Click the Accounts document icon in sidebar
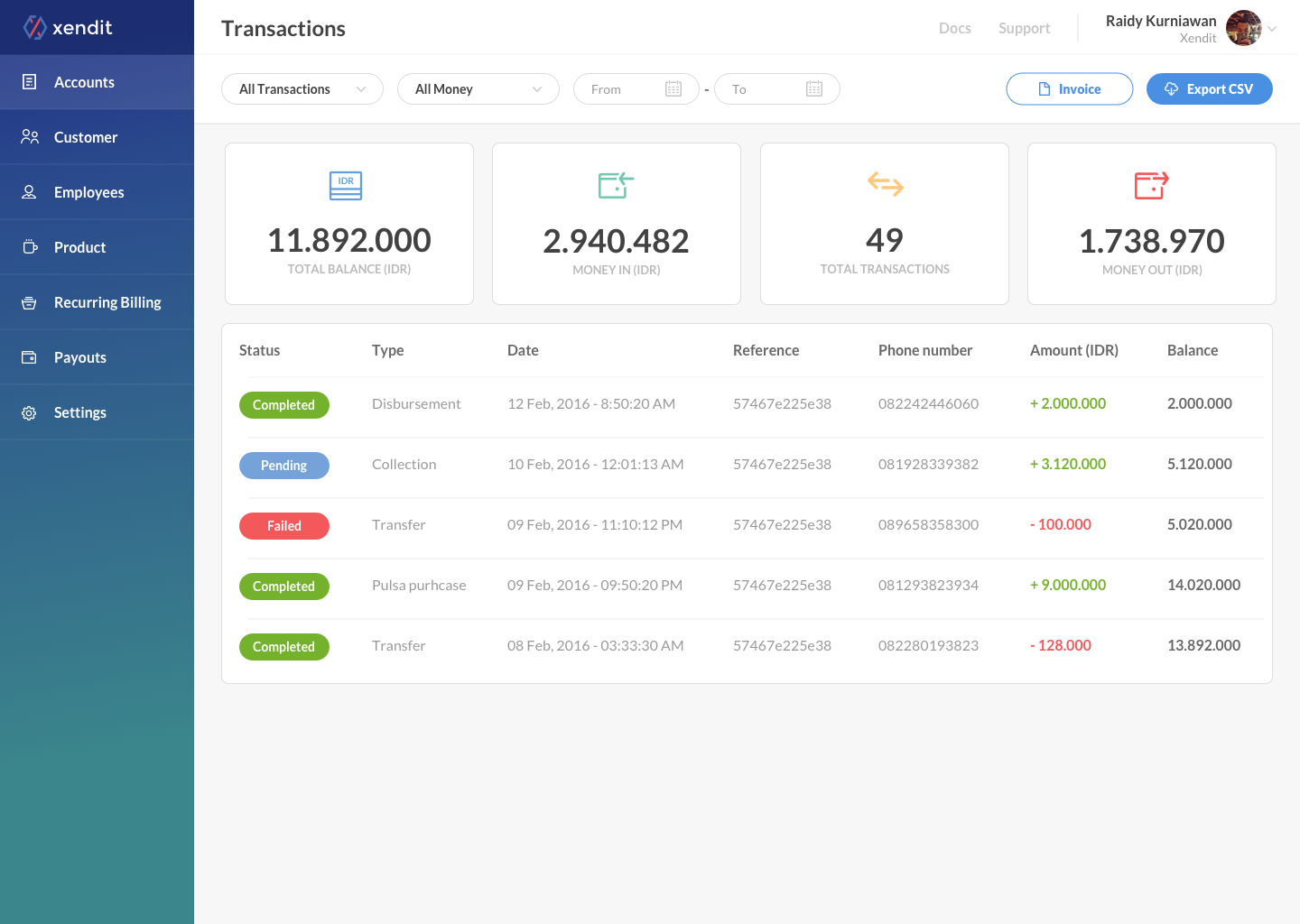The image size is (1300, 924). coord(29,82)
